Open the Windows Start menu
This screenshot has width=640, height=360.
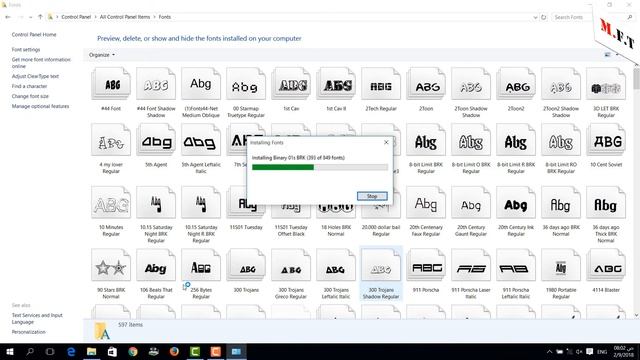tap(10, 351)
